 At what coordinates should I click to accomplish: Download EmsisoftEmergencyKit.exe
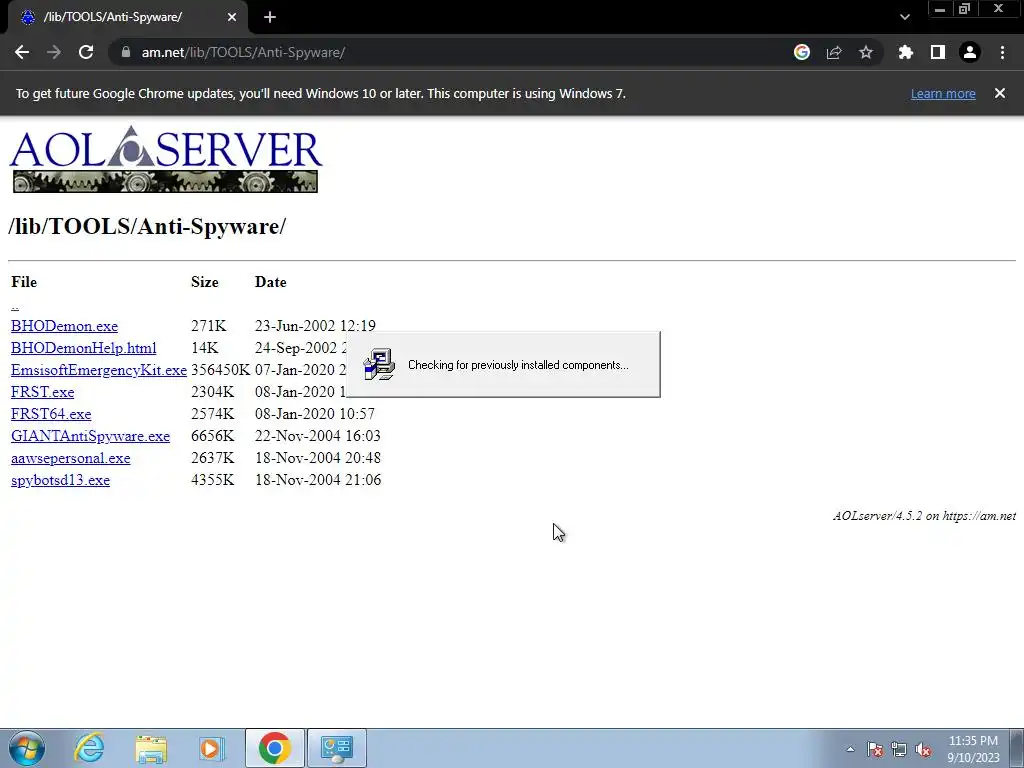click(x=99, y=370)
